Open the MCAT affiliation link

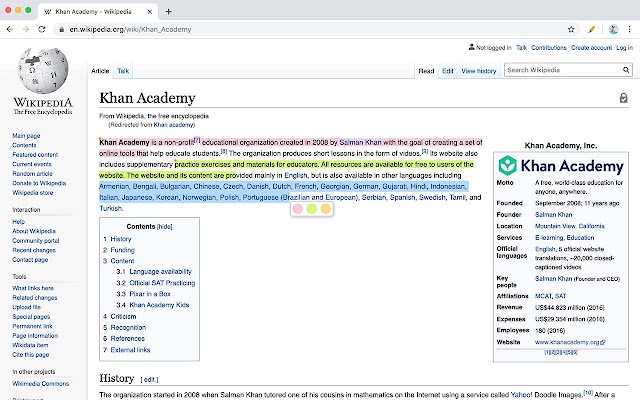click(x=543, y=296)
